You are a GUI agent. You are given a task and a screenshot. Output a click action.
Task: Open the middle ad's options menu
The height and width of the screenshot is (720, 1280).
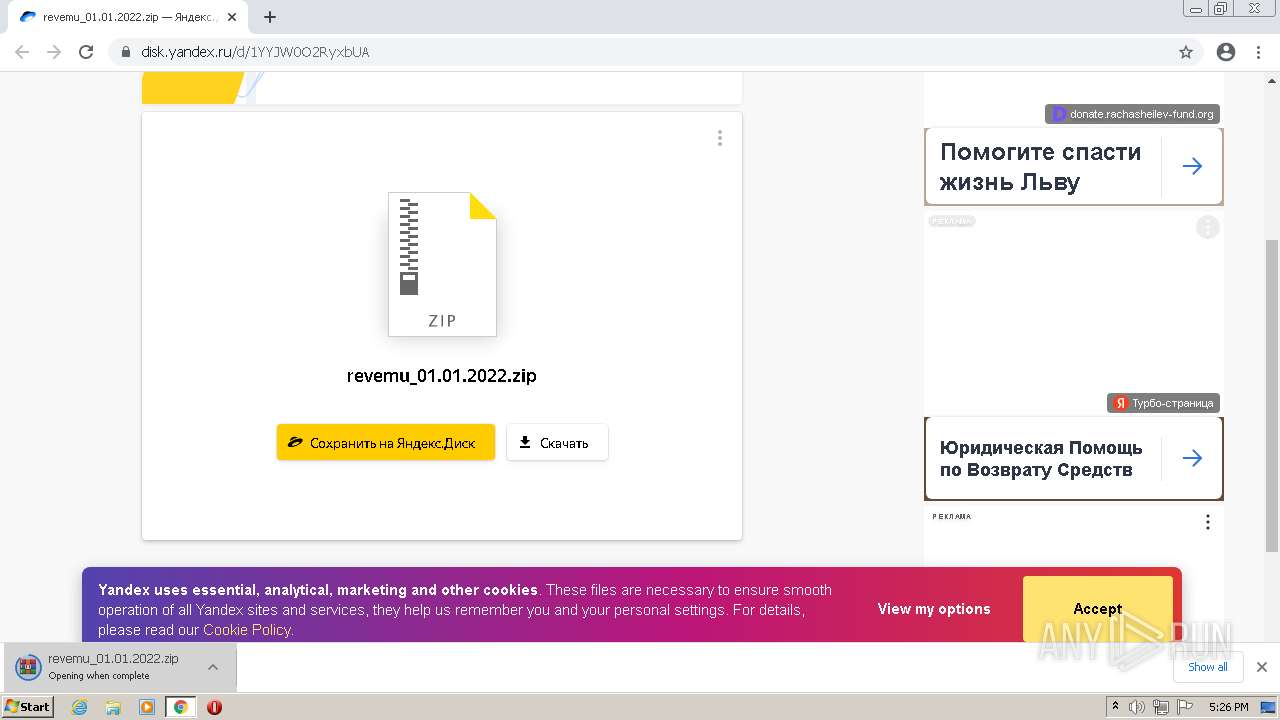1208,228
